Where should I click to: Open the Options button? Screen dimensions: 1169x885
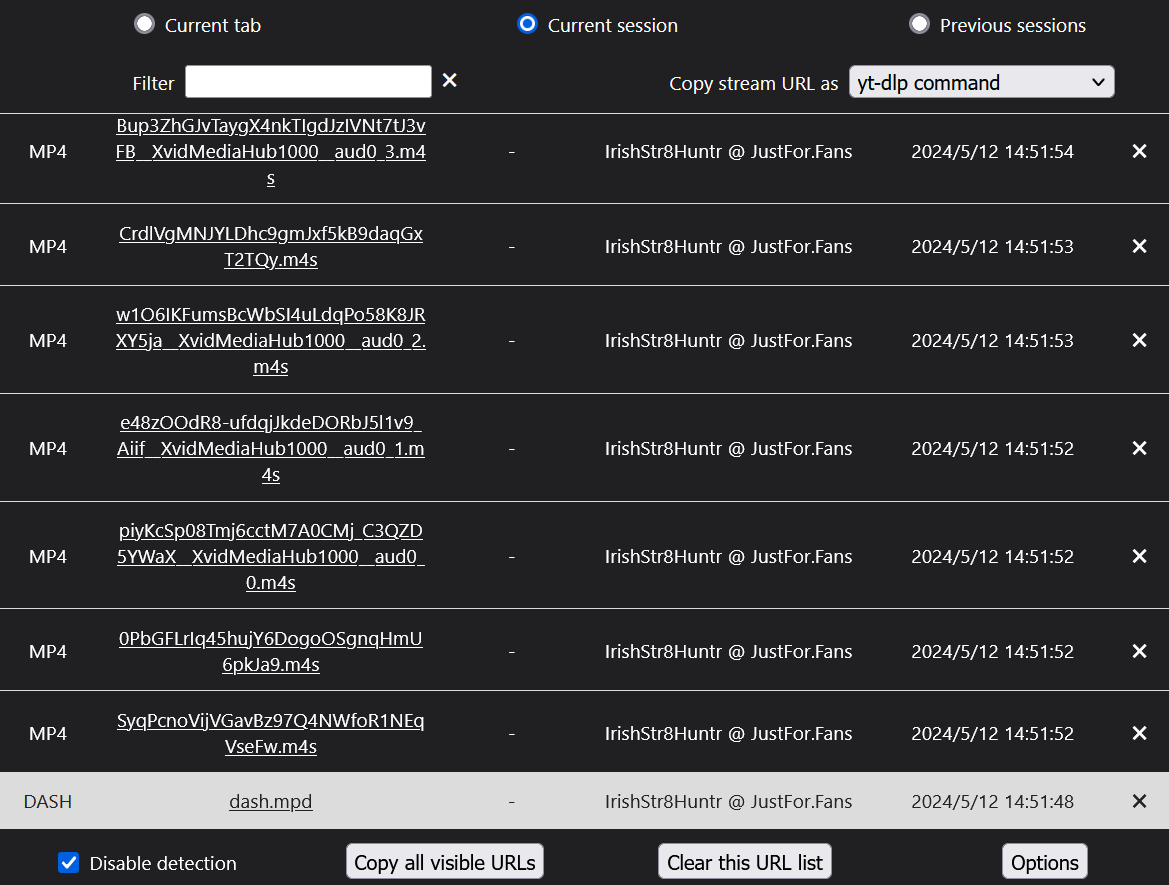pyautogui.click(x=1044, y=862)
